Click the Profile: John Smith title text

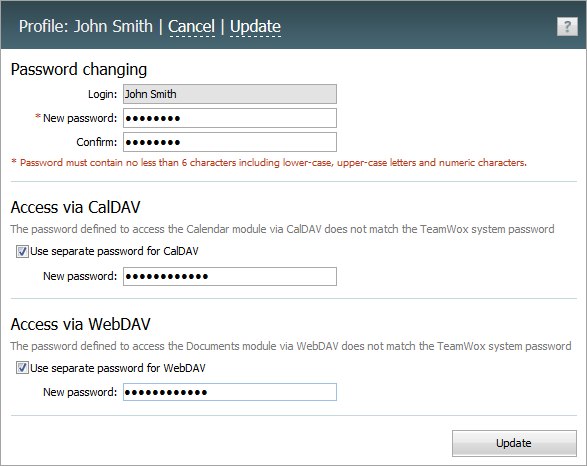[x=86, y=27]
